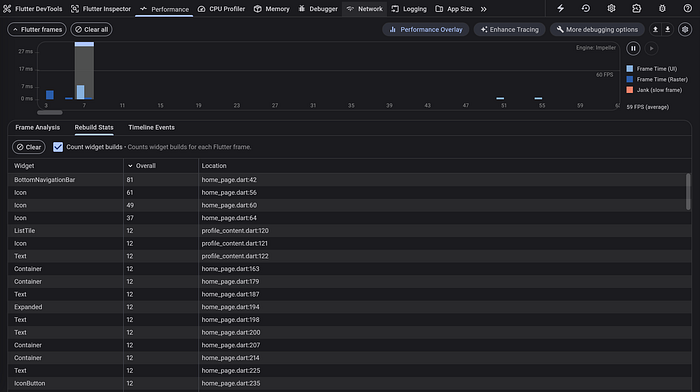Open DevTools settings gear in top bar

611,8
